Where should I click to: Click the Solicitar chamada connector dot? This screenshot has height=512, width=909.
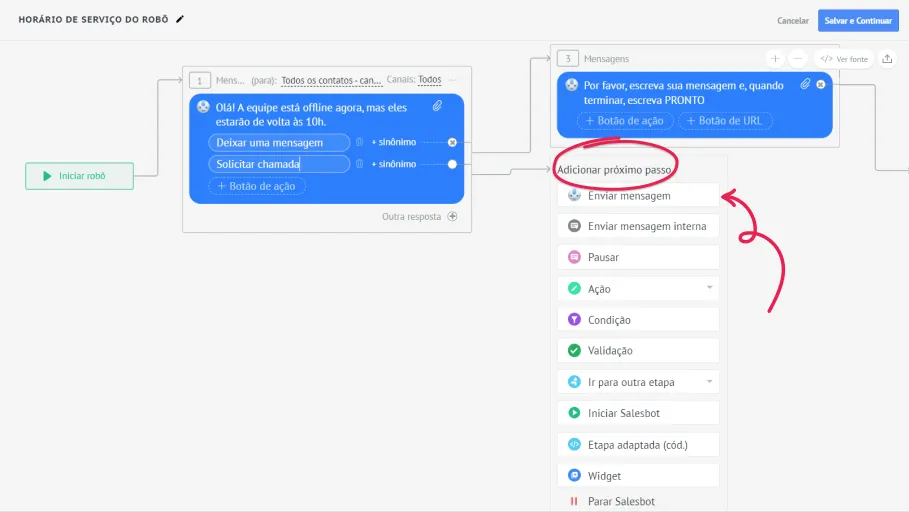tap(452, 164)
